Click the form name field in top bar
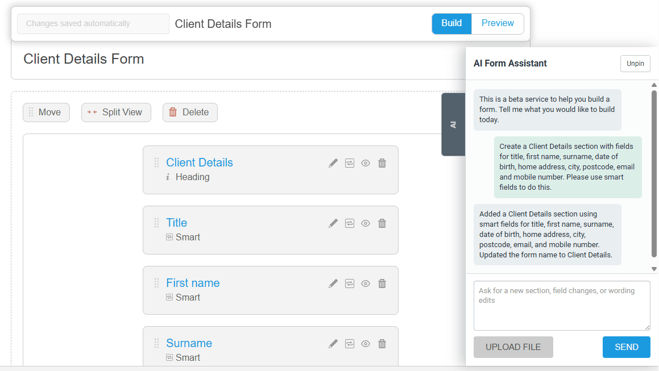 tap(223, 24)
